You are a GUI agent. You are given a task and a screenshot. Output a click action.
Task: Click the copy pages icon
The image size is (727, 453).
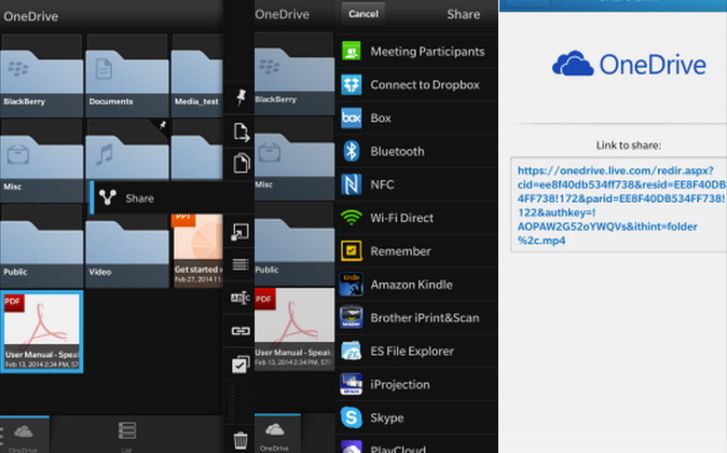click(240, 164)
